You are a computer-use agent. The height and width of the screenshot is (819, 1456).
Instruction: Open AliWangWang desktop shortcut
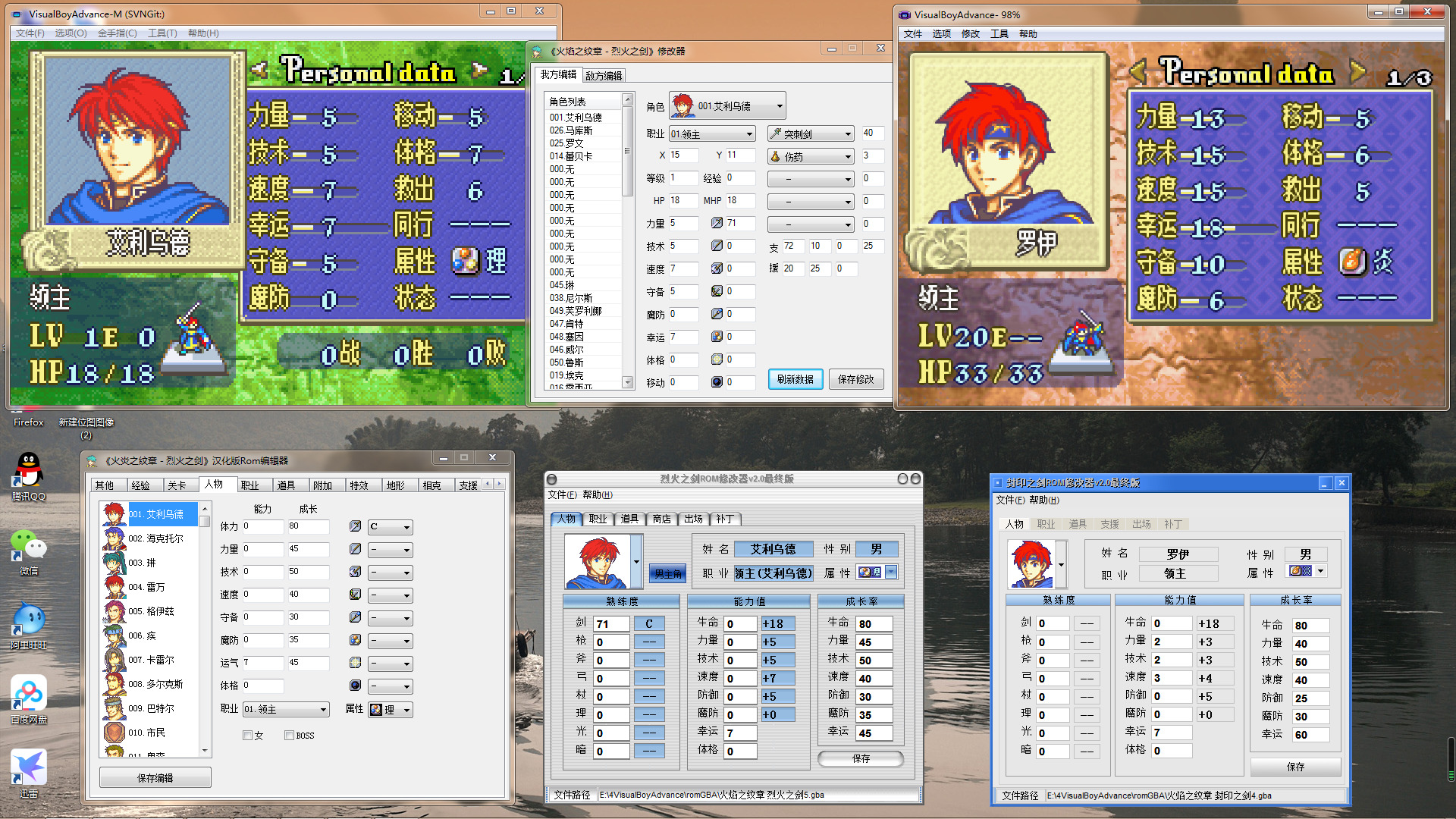(x=28, y=626)
